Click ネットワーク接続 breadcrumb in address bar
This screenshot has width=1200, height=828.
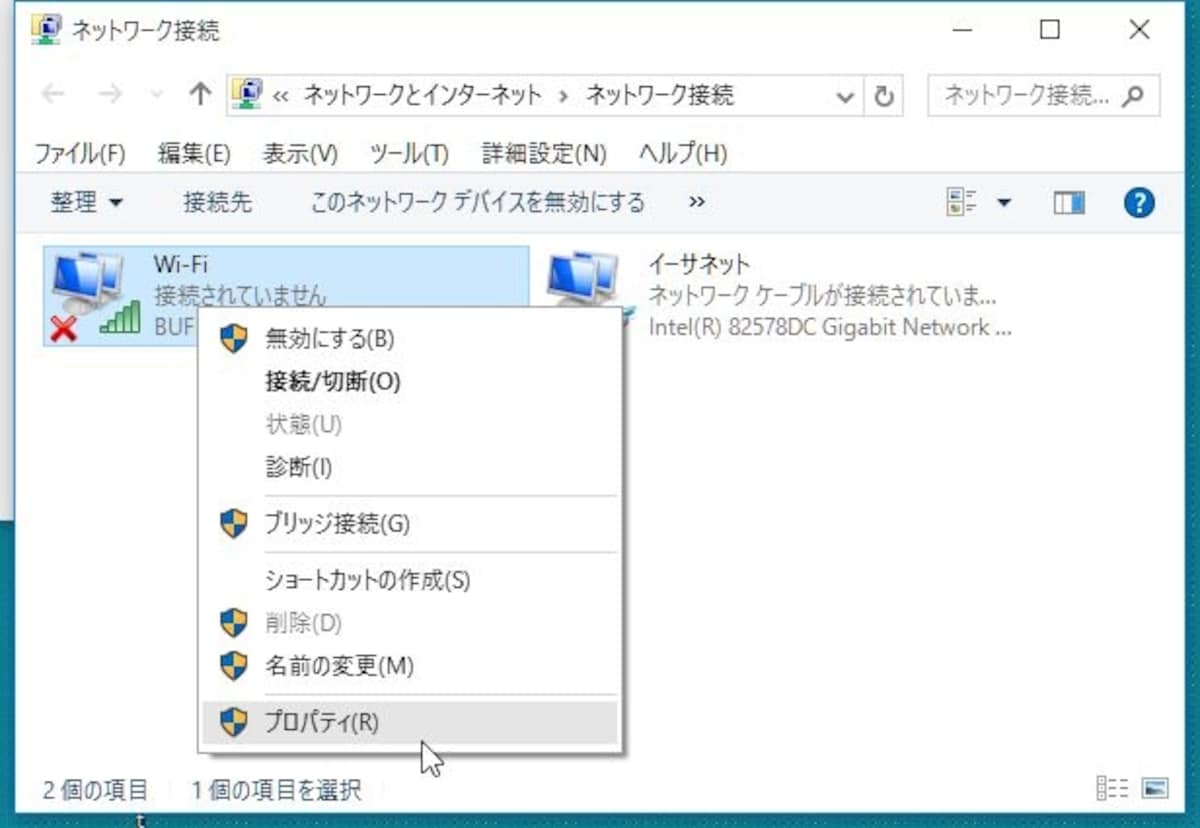coord(660,95)
